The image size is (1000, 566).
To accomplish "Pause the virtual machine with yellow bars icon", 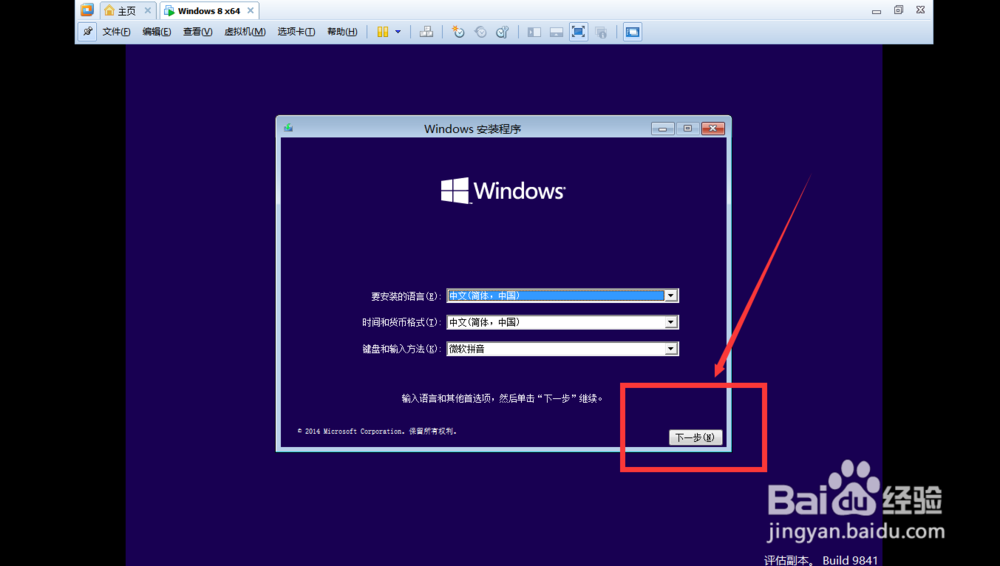I will point(383,32).
